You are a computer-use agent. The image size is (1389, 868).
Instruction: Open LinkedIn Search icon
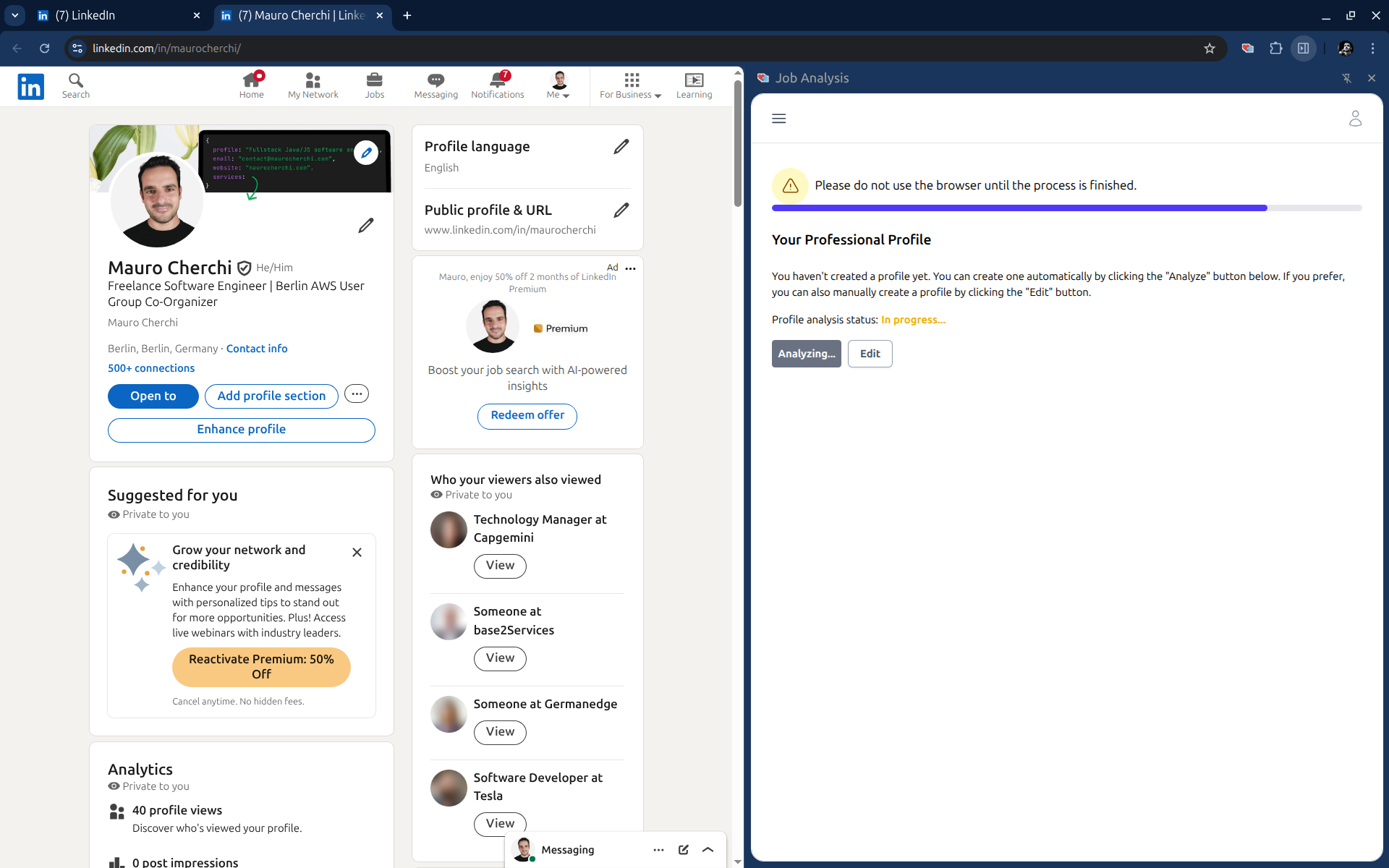click(x=75, y=85)
